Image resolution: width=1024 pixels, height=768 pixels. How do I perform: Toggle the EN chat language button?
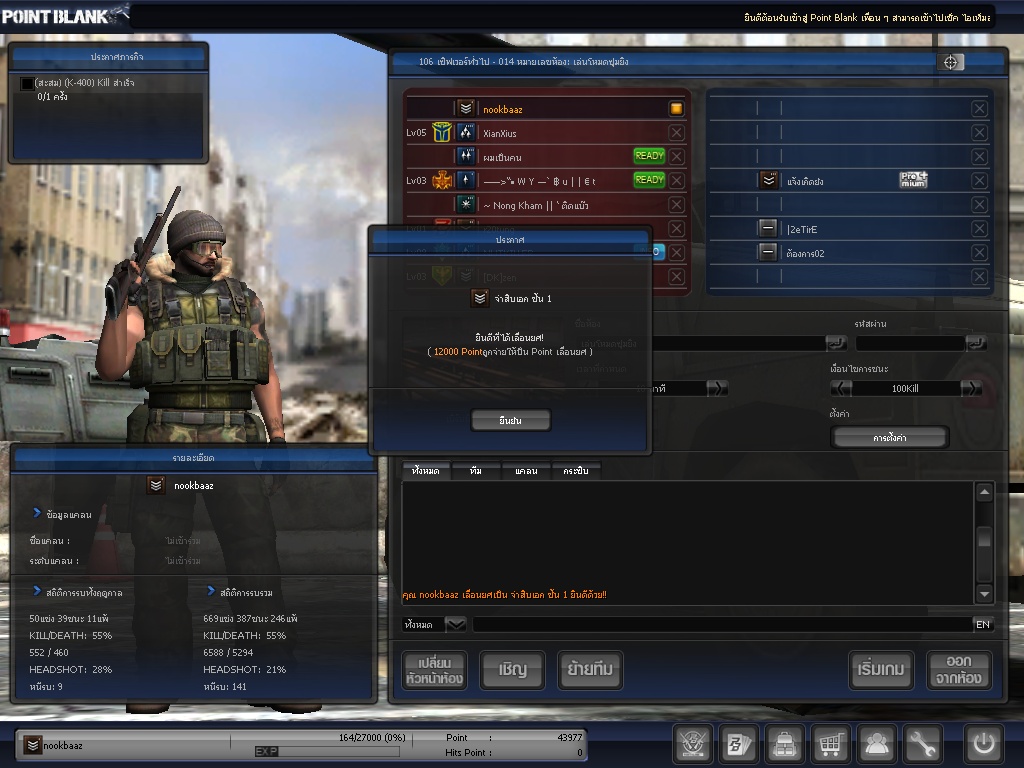982,624
